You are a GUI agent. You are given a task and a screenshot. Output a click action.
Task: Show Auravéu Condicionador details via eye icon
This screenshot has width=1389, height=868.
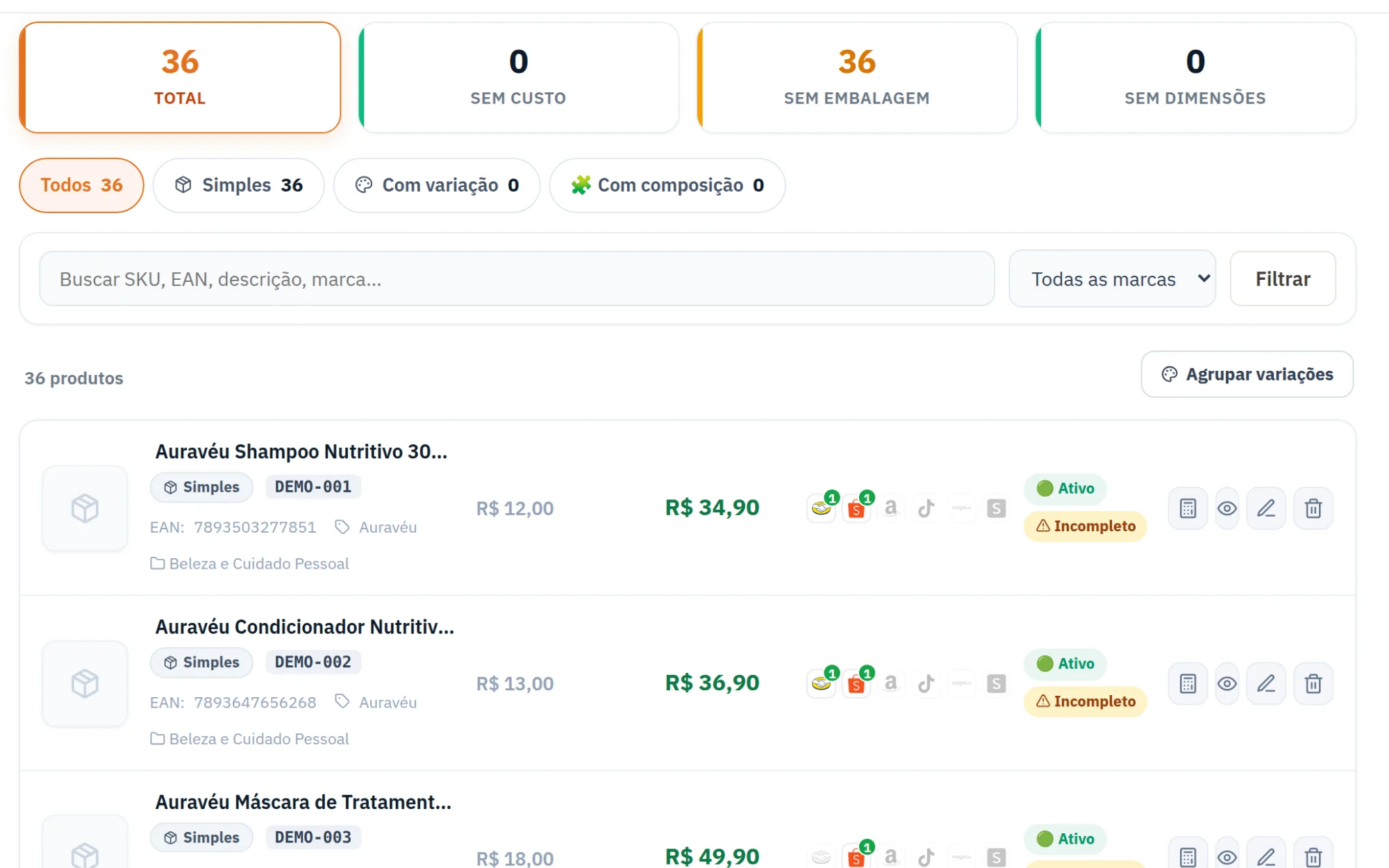1227,683
